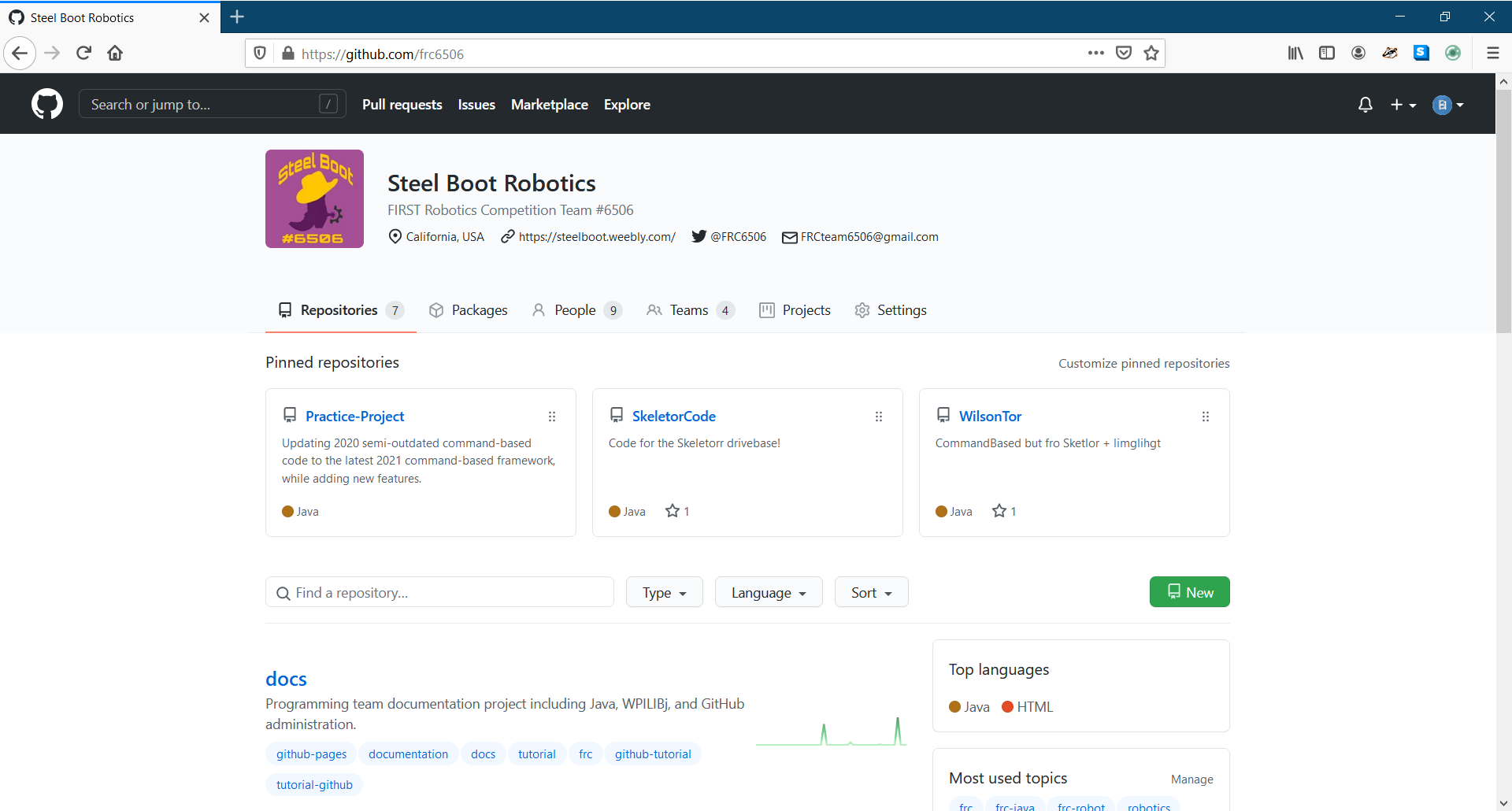This screenshot has height=811, width=1512.
Task: Click the github-tutorial topic tag
Action: point(653,754)
